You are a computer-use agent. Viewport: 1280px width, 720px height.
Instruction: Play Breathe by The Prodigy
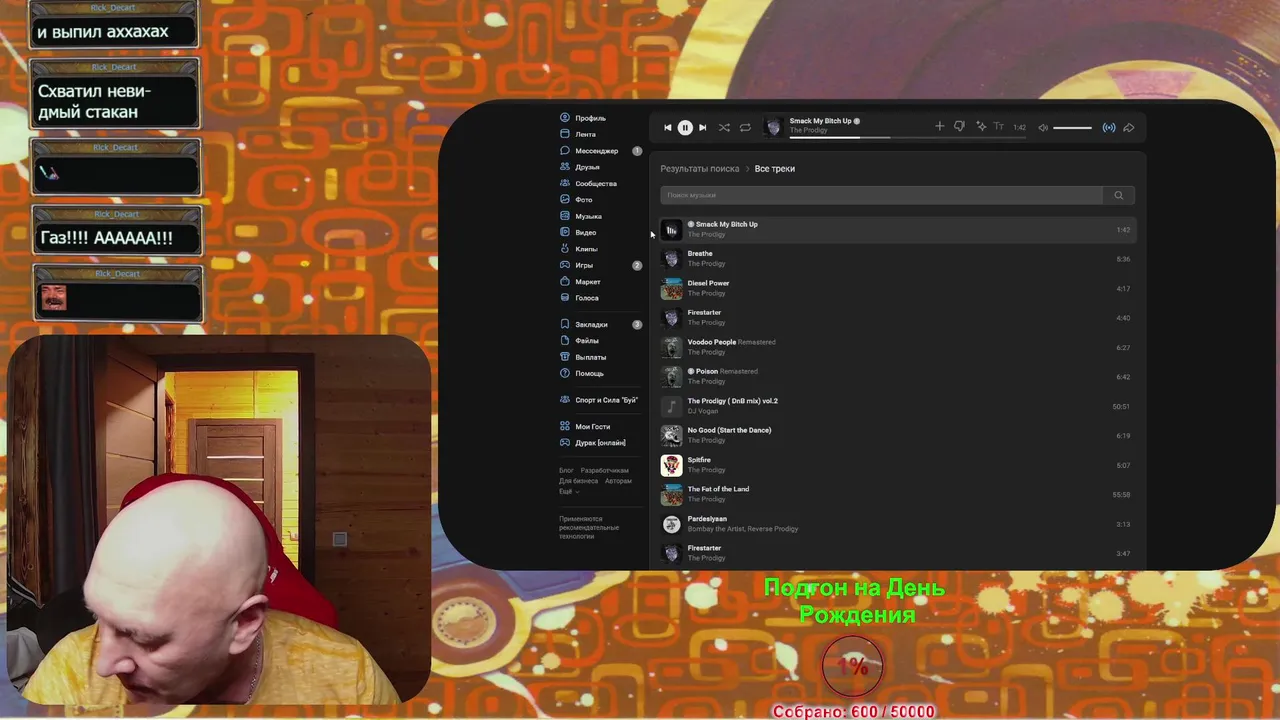(x=897, y=259)
